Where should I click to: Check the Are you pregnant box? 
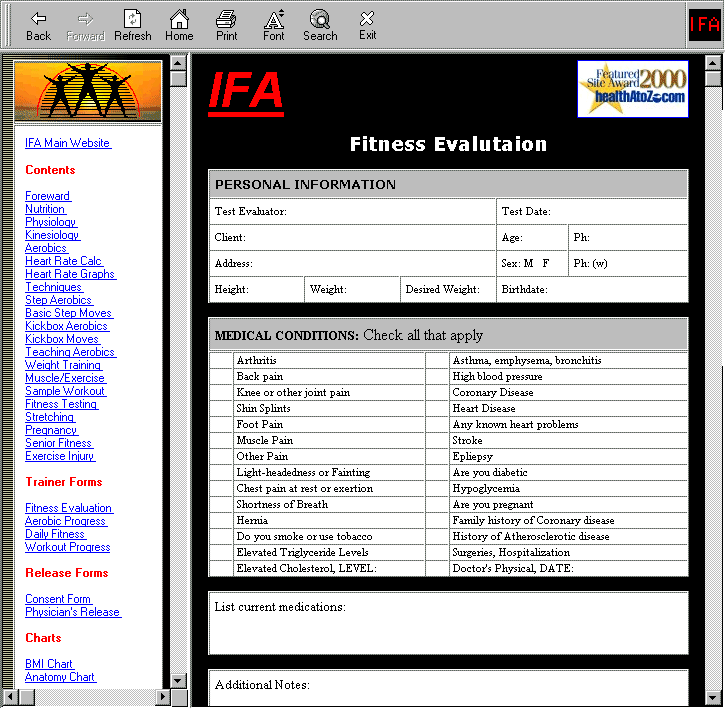pyautogui.click(x=437, y=504)
